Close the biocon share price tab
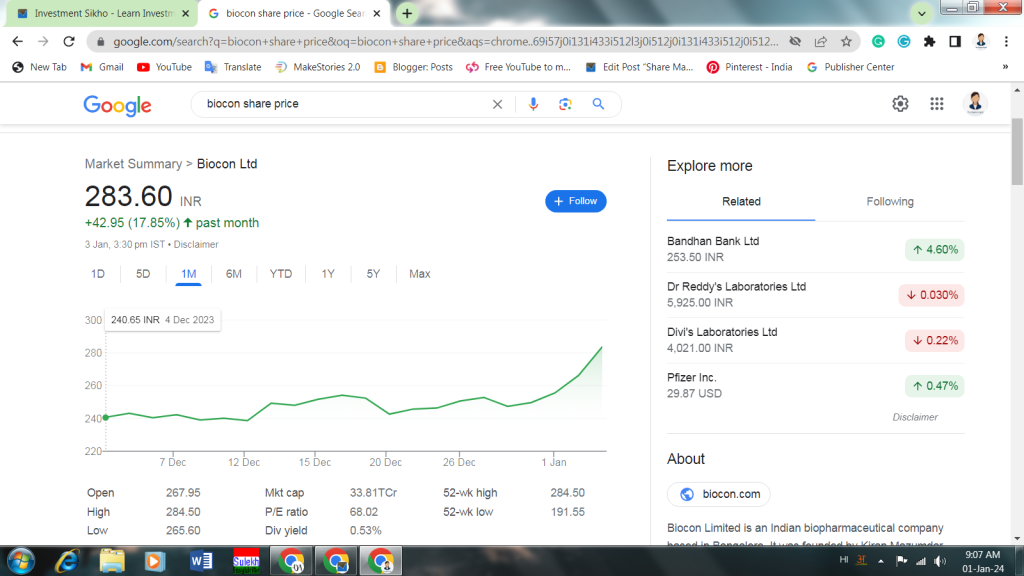The image size is (1024, 576). 377,13
